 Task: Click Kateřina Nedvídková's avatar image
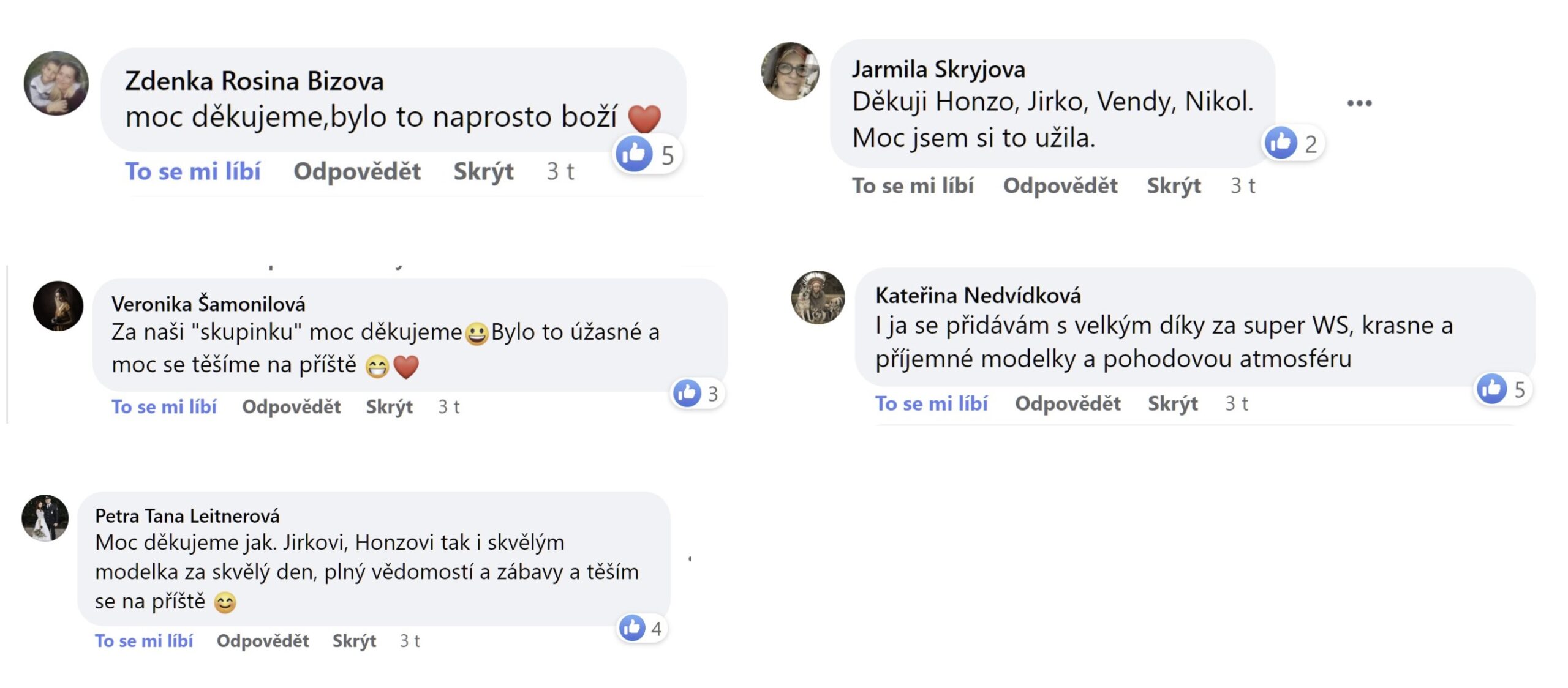(818, 297)
